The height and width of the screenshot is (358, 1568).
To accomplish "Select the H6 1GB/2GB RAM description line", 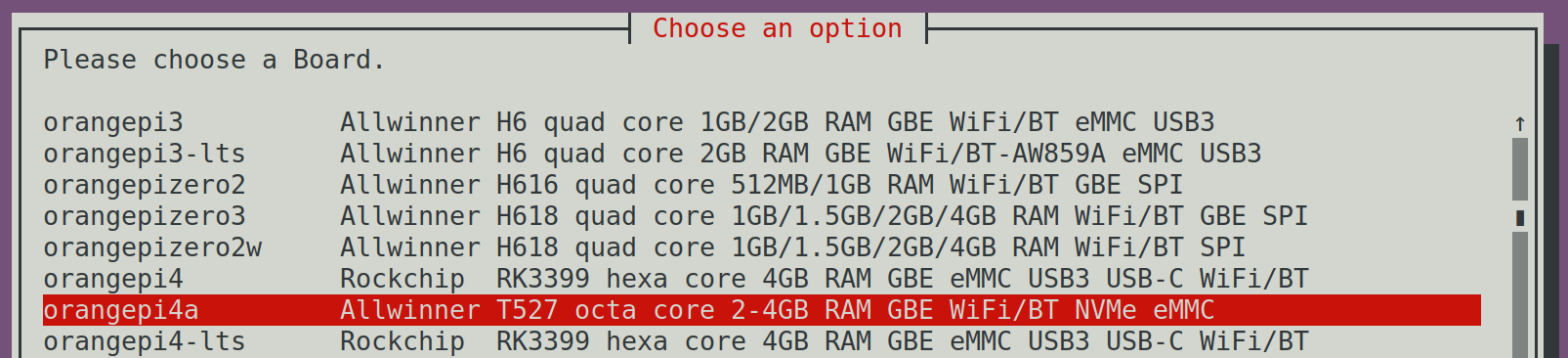I will pyautogui.click(x=777, y=123).
